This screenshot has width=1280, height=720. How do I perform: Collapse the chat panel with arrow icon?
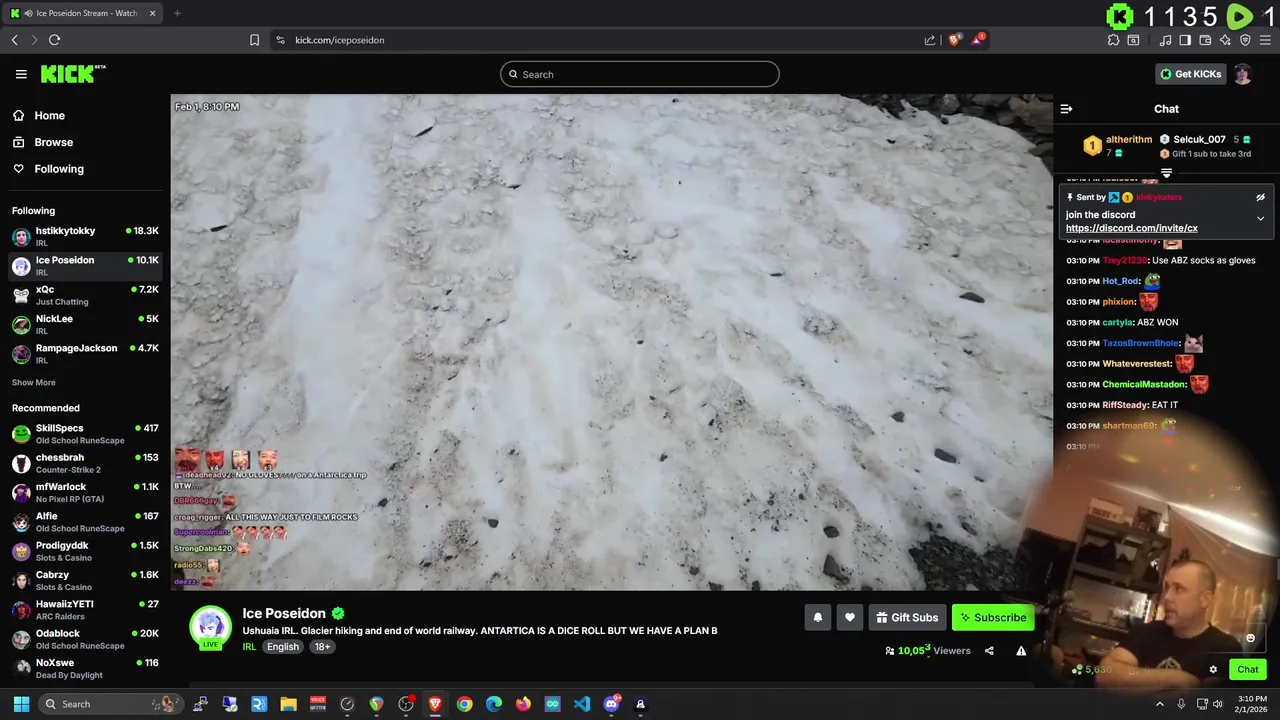(x=1066, y=109)
